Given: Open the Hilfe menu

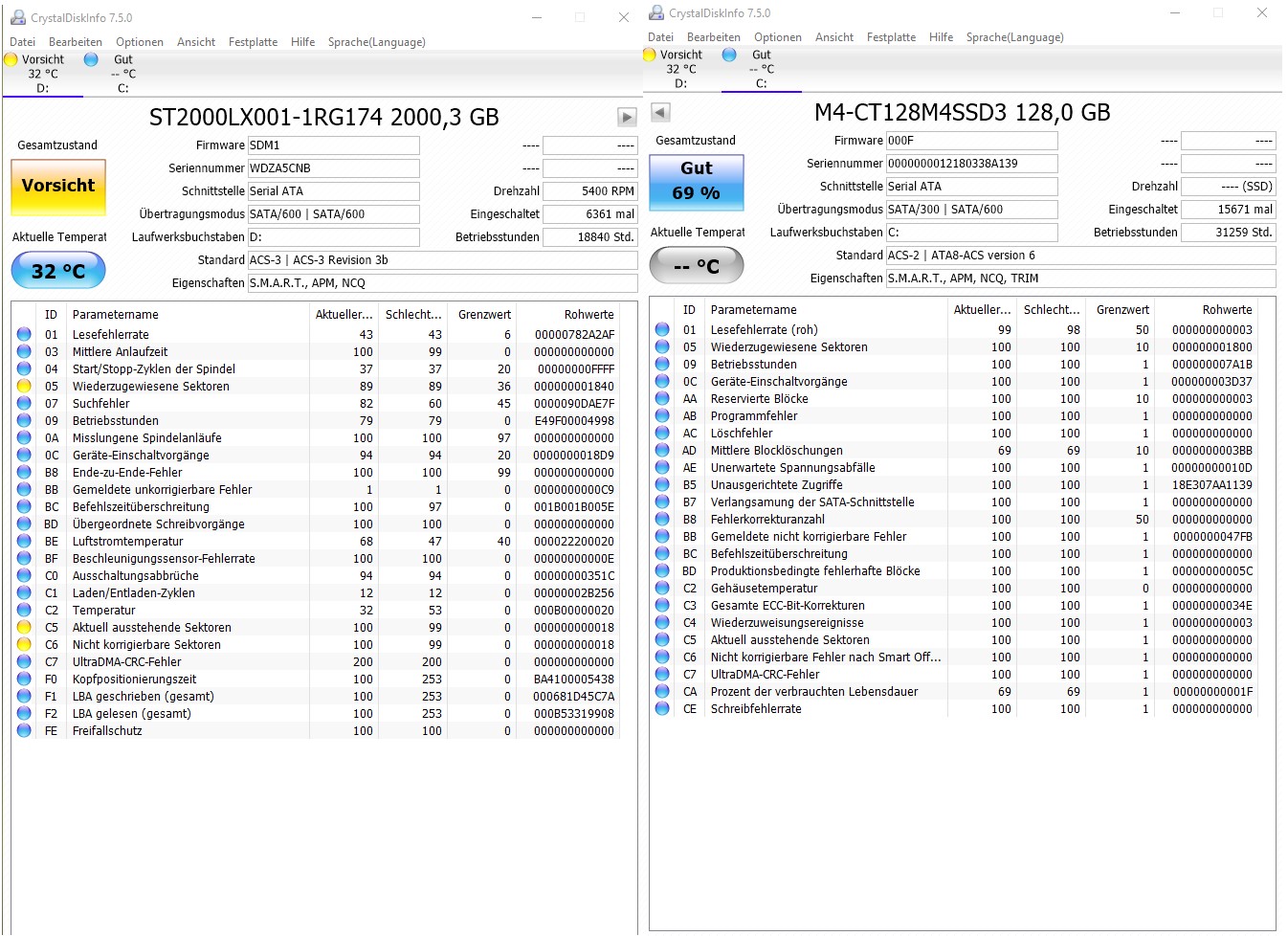Looking at the screenshot, I should click(x=302, y=42).
